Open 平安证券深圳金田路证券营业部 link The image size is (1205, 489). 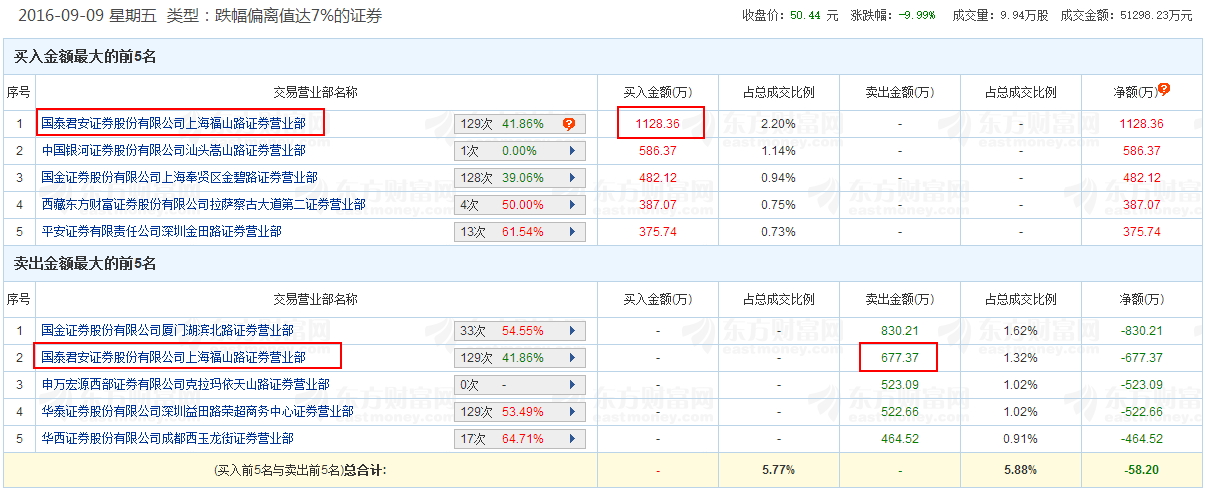point(161,231)
